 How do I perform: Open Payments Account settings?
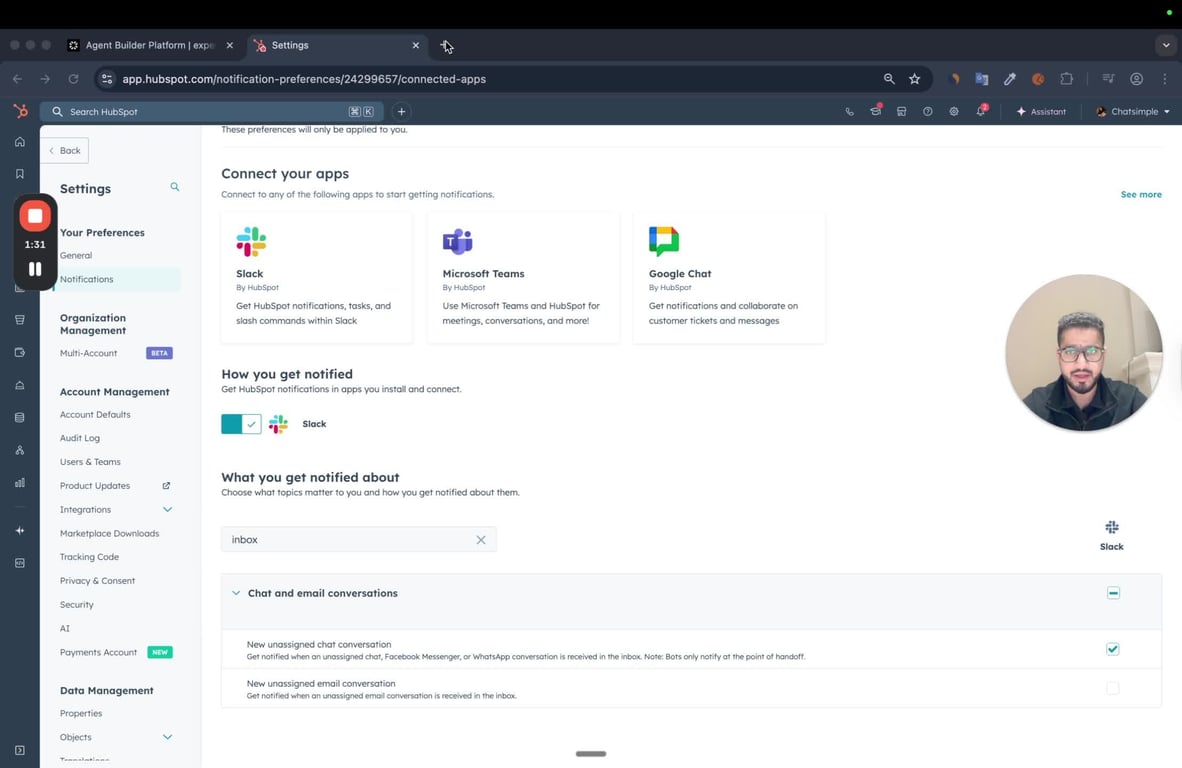tap(98, 653)
